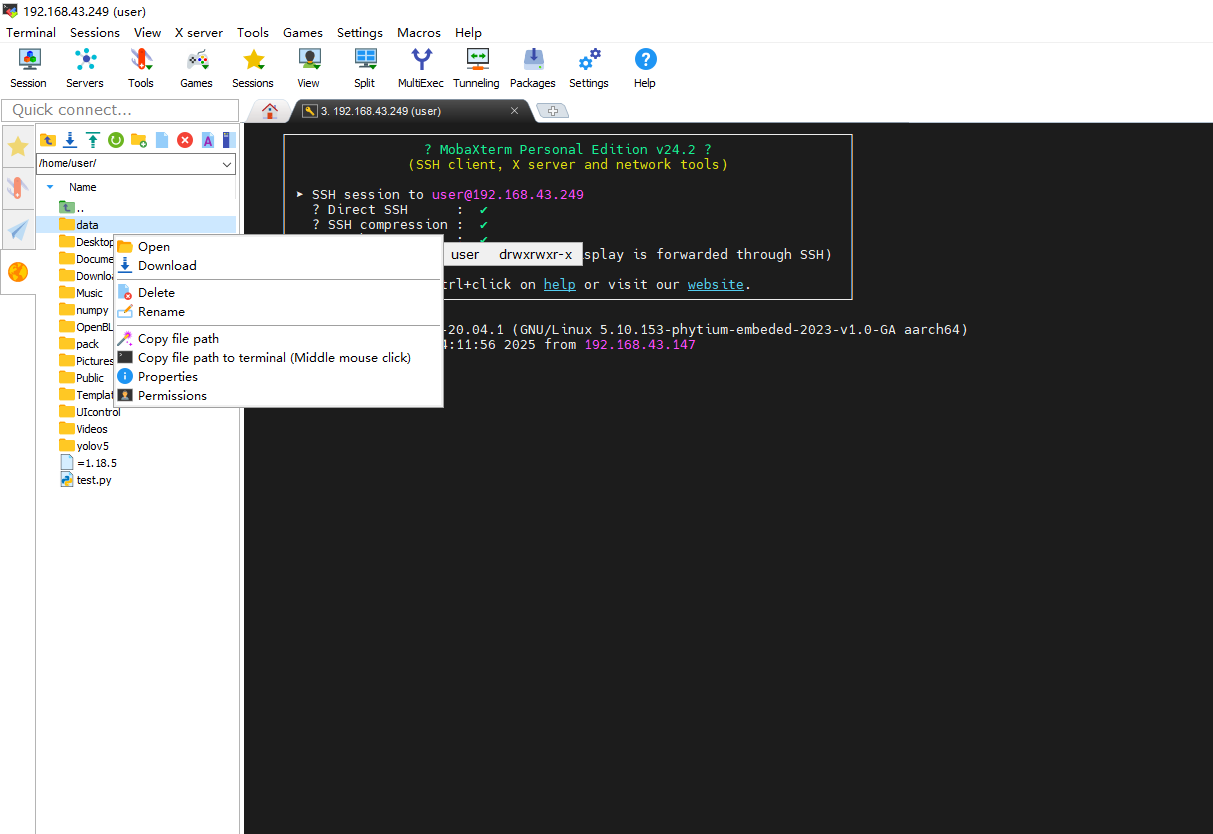
Task: Choose Copy file path to terminal entry
Action: (x=278, y=358)
